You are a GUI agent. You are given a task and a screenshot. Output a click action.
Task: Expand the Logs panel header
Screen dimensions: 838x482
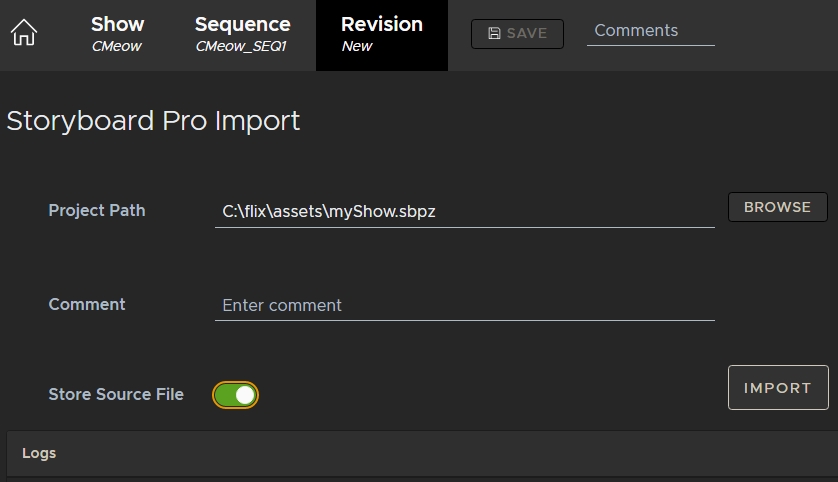[x=419, y=453]
